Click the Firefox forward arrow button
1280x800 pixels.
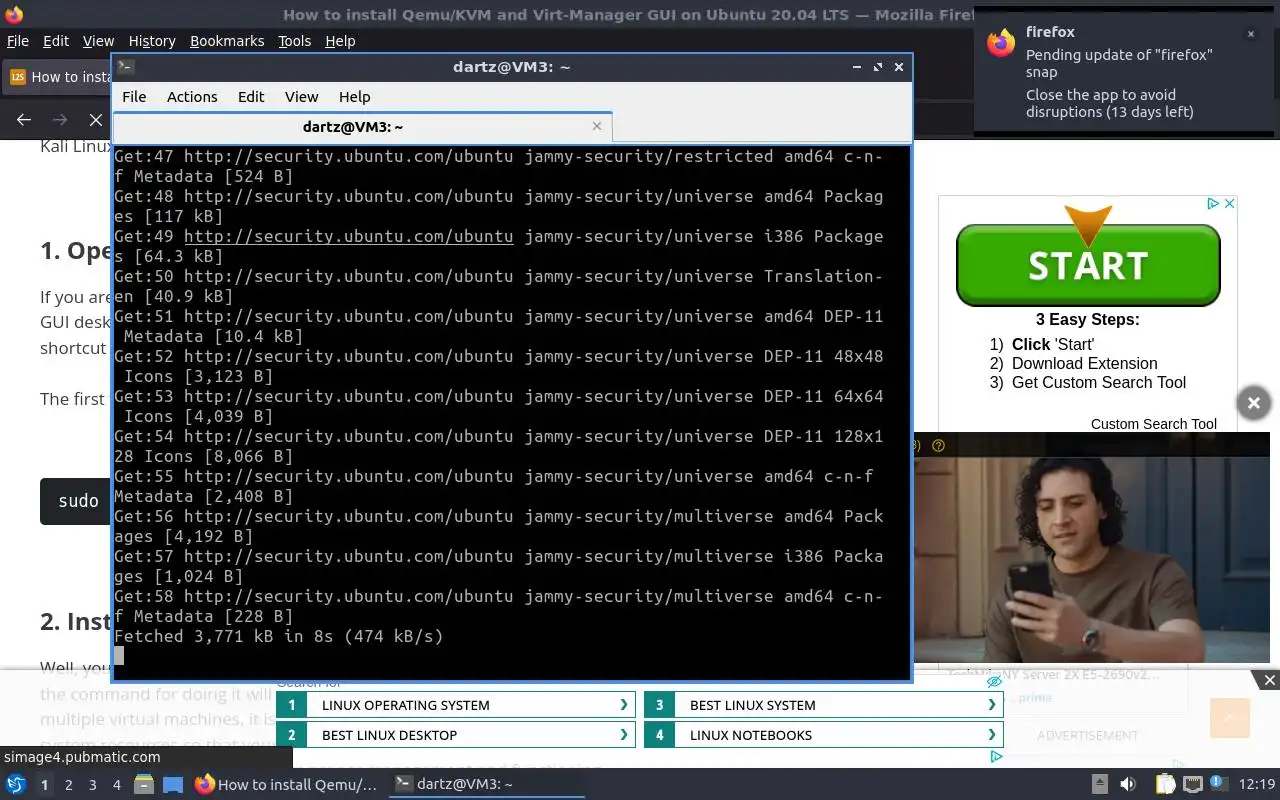[x=60, y=120]
